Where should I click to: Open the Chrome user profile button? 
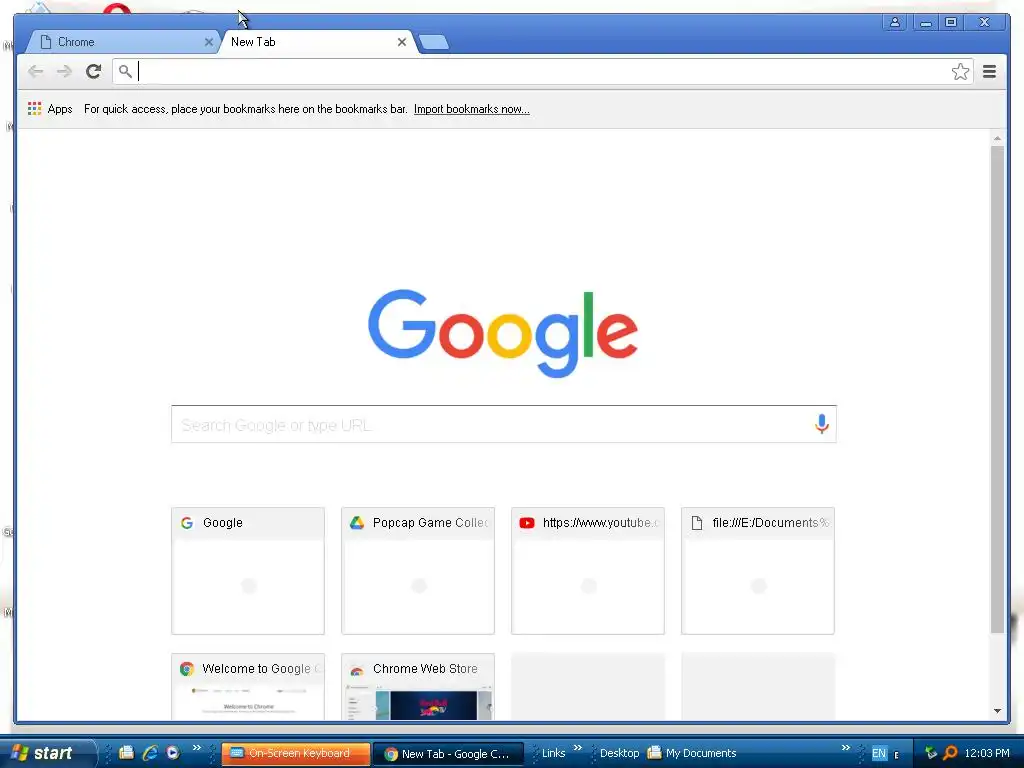(895, 22)
